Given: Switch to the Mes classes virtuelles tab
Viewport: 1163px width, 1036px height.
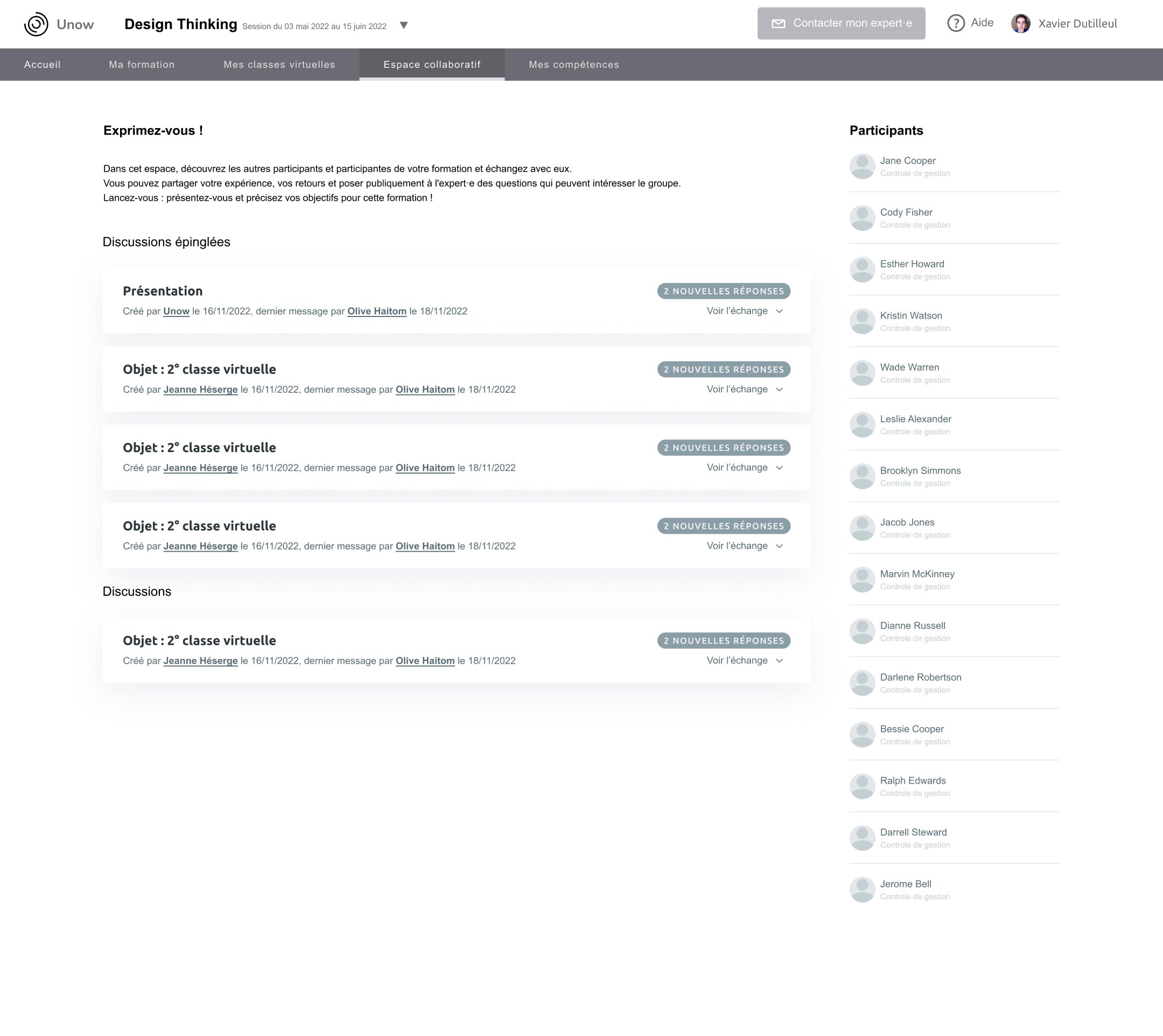Looking at the screenshot, I should click(279, 65).
